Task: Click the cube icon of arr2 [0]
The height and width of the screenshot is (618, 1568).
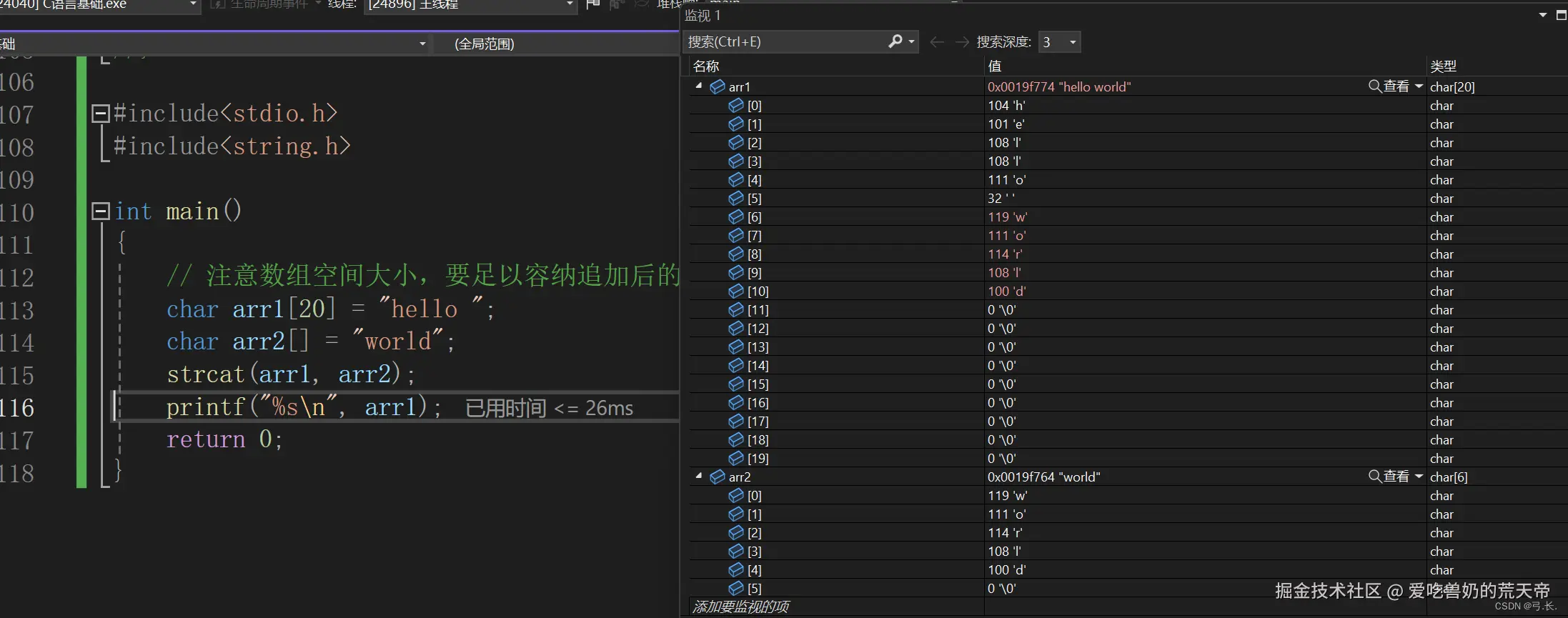Action: pyautogui.click(x=736, y=495)
